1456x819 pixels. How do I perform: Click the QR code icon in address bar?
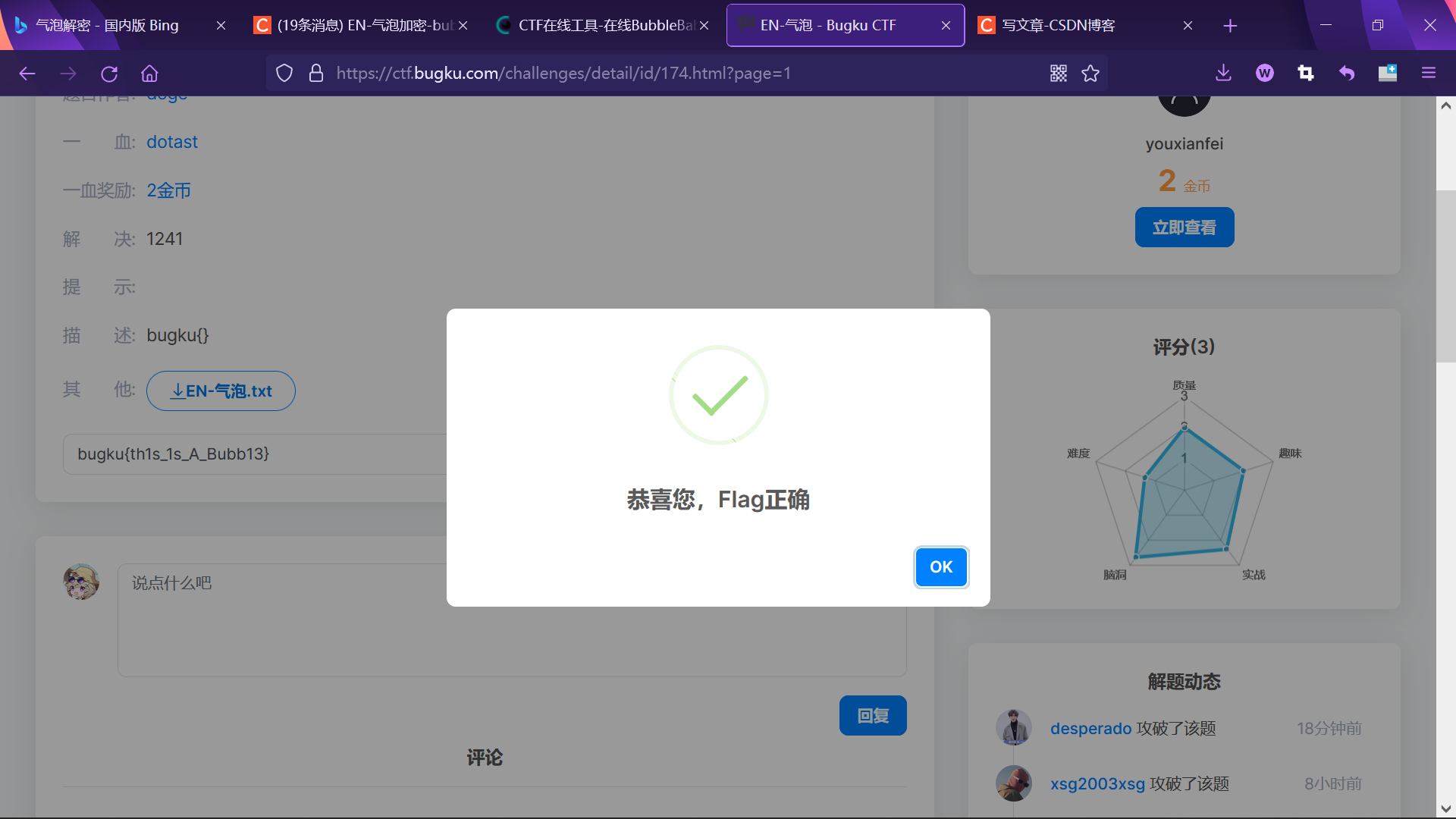pyautogui.click(x=1058, y=74)
